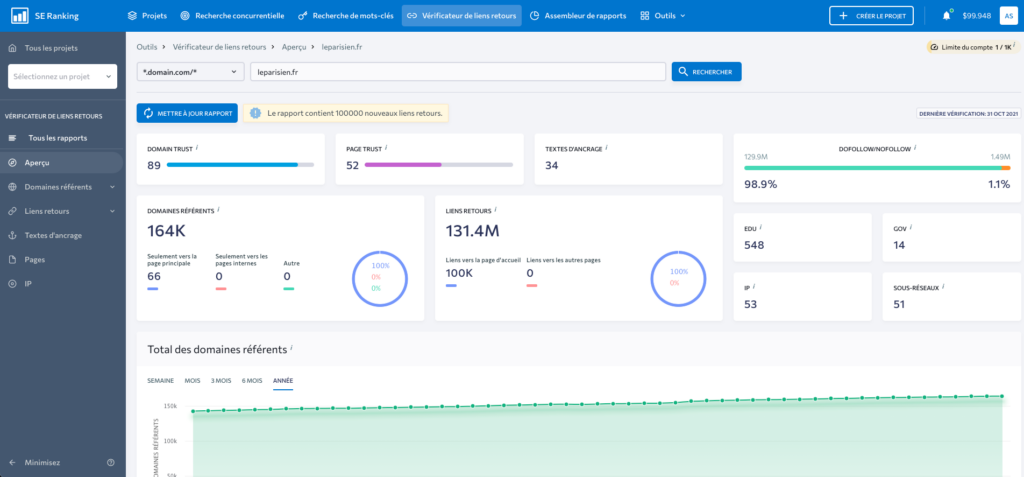The image size is (1024, 477).
Task: Click the info icon beside Total des domaines référents
Action: pos(291,348)
